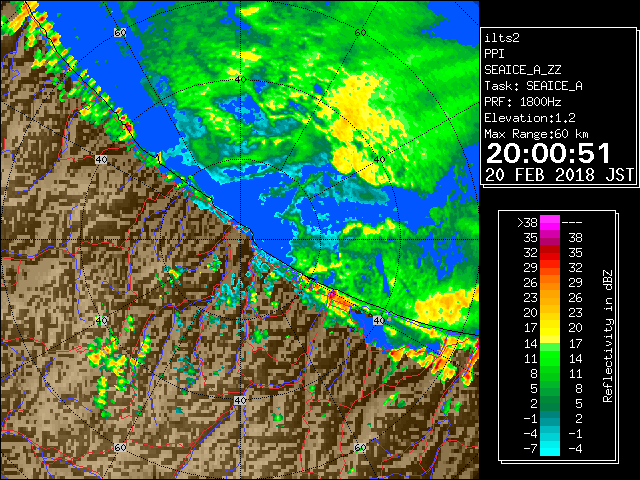The width and height of the screenshot is (640, 480).
Task: Select the dark green swatch beside left-column '2'
Action: (x=550, y=403)
